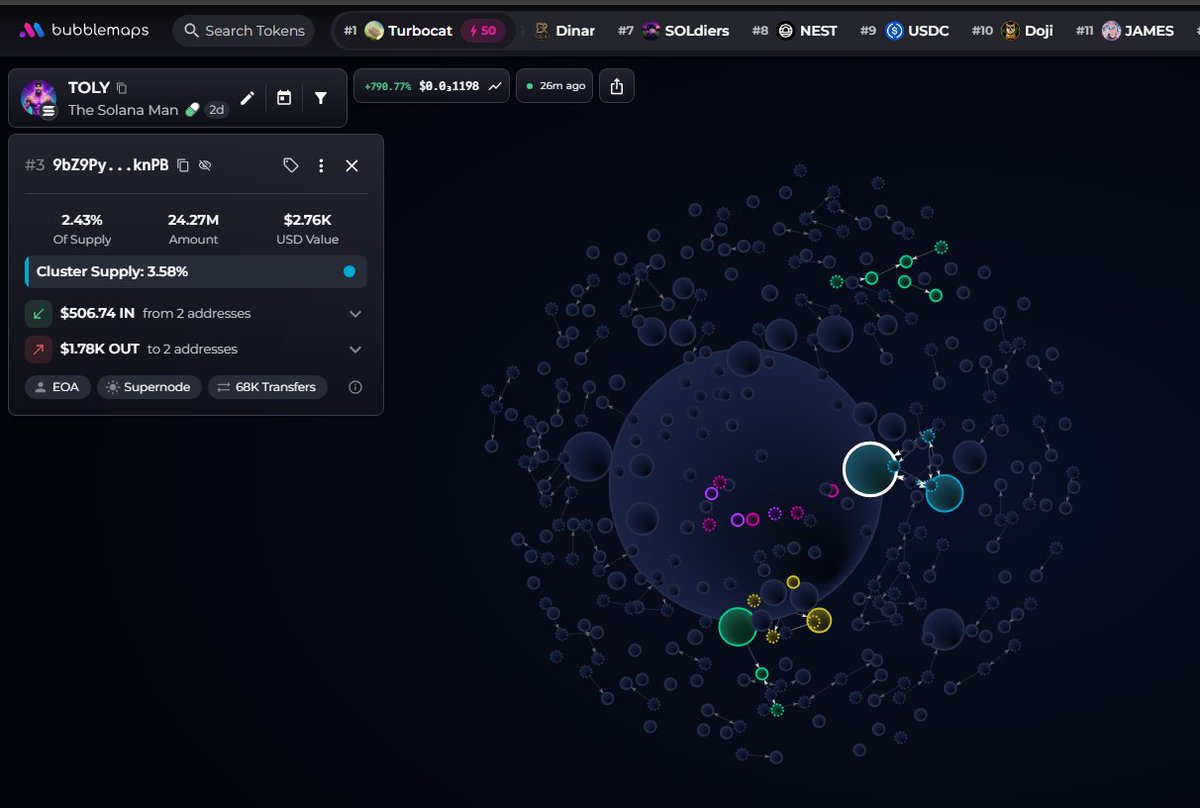Open the three-dot more options menu
Screen dimensions: 1200x808
click(x=321, y=165)
